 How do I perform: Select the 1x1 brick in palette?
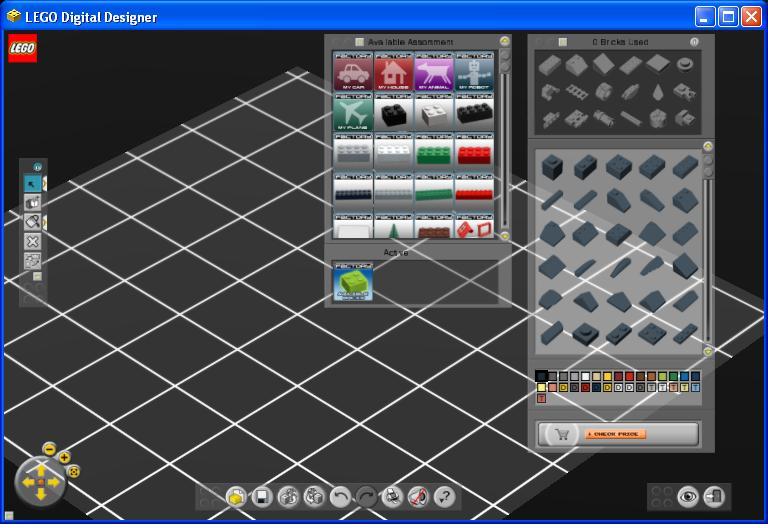[552, 168]
